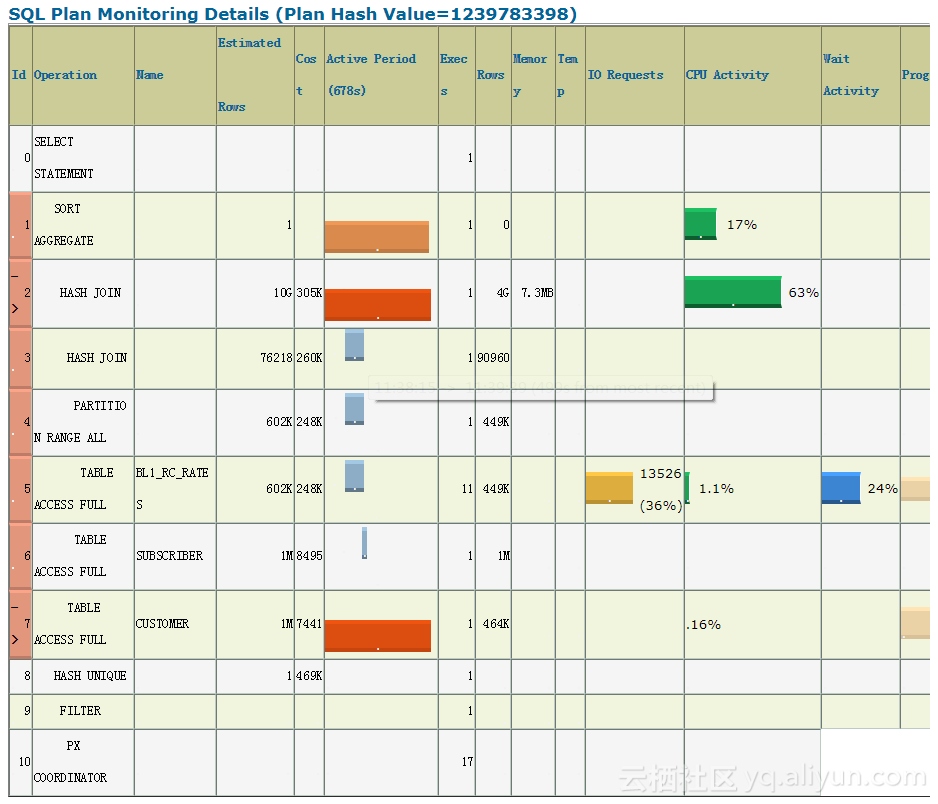The height and width of the screenshot is (804, 938).
Task: Click the 24% wait activity blue bar
Action: (841, 488)
